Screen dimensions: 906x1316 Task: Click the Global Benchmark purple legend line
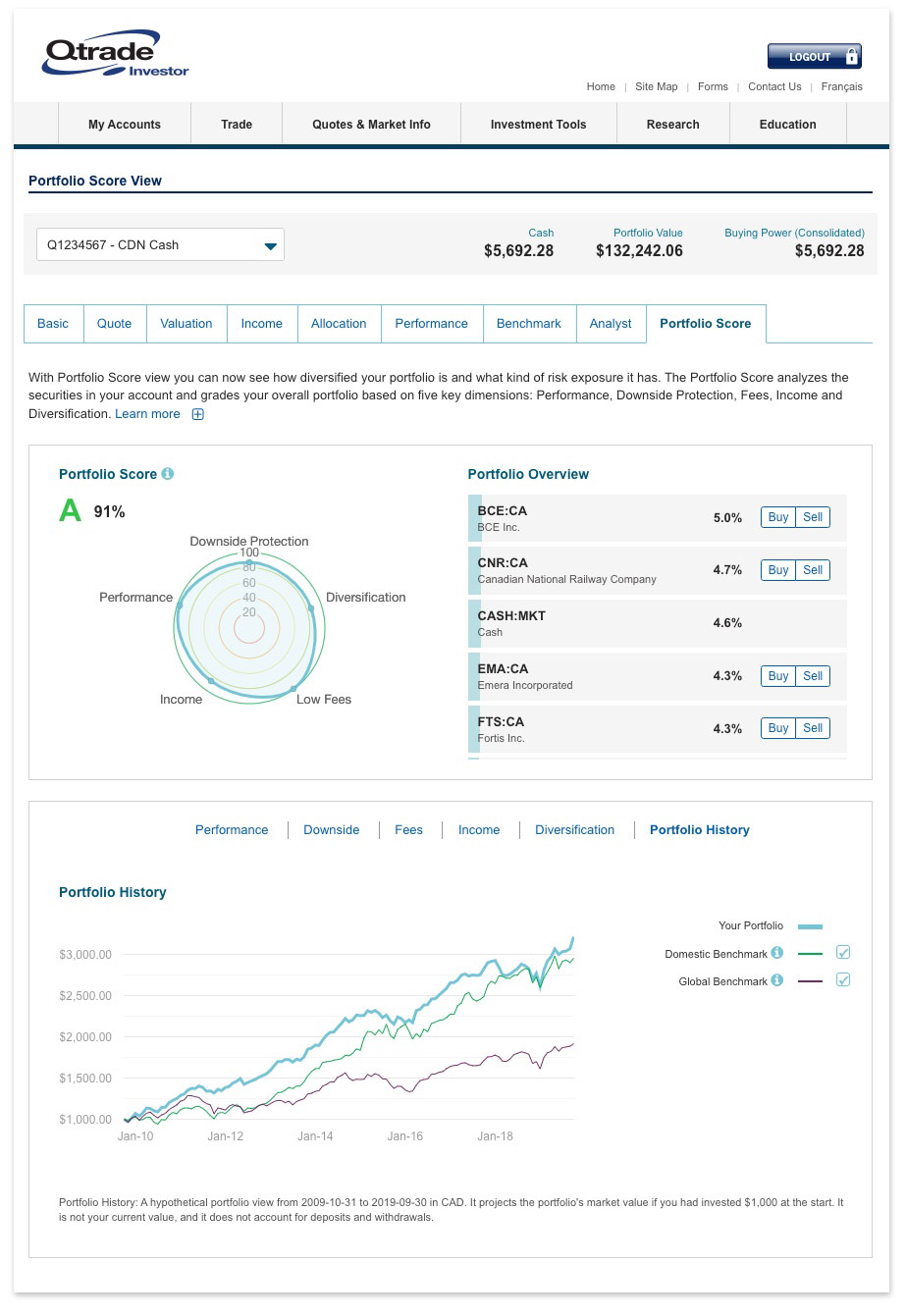pyautogui.click(x=810, y=981)
